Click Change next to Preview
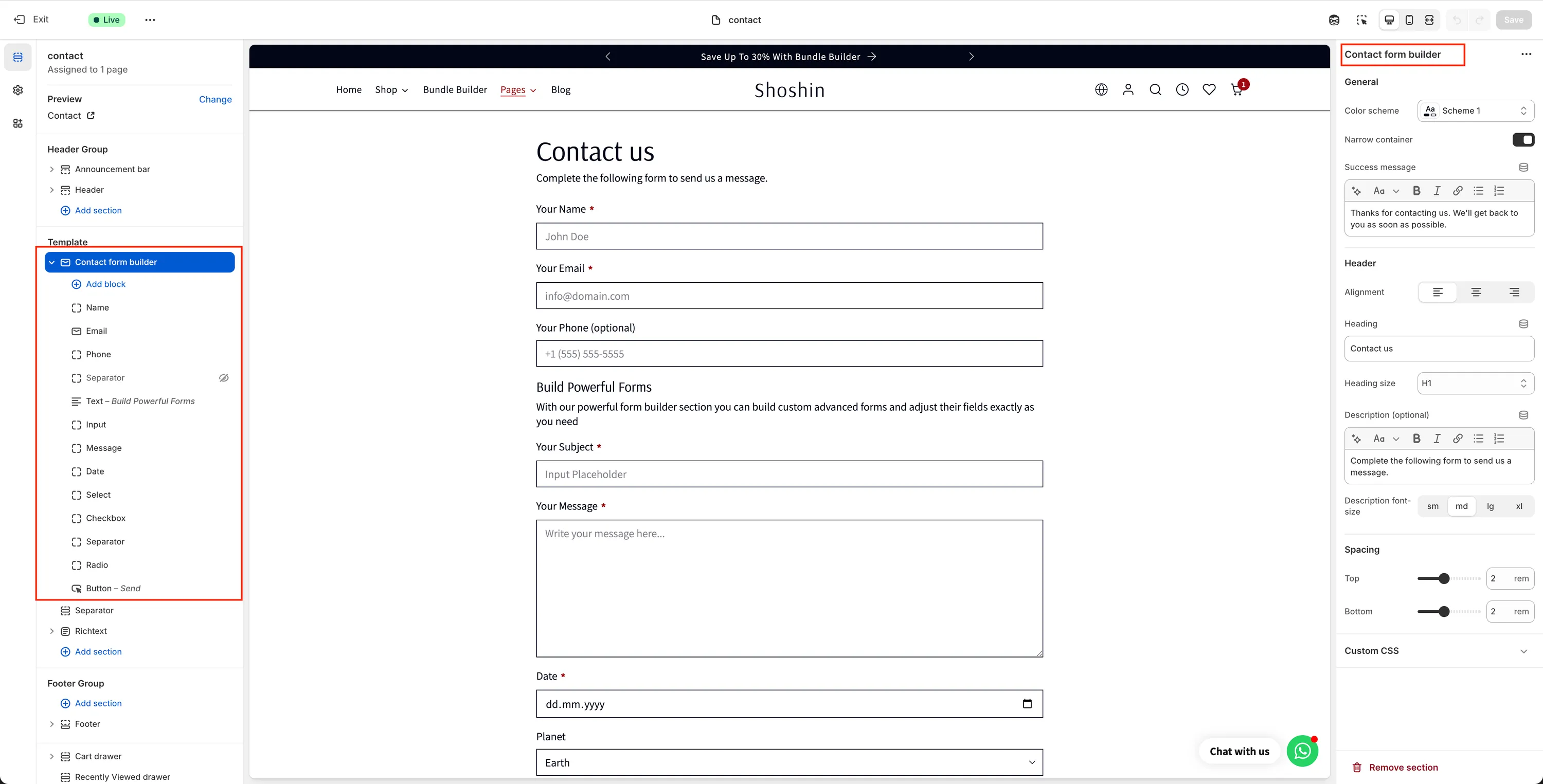This screenshot has width=1543, height=784. click(215, 99)
